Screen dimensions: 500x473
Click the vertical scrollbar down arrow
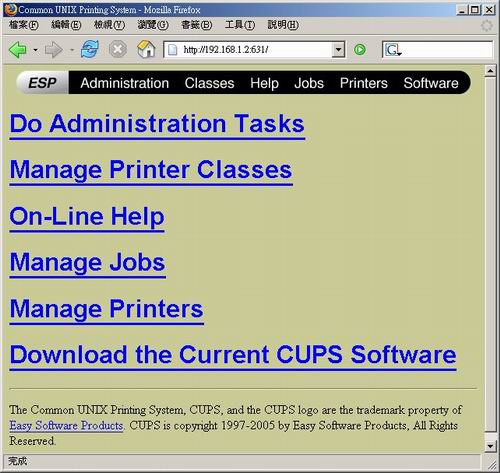coord(490,446)
